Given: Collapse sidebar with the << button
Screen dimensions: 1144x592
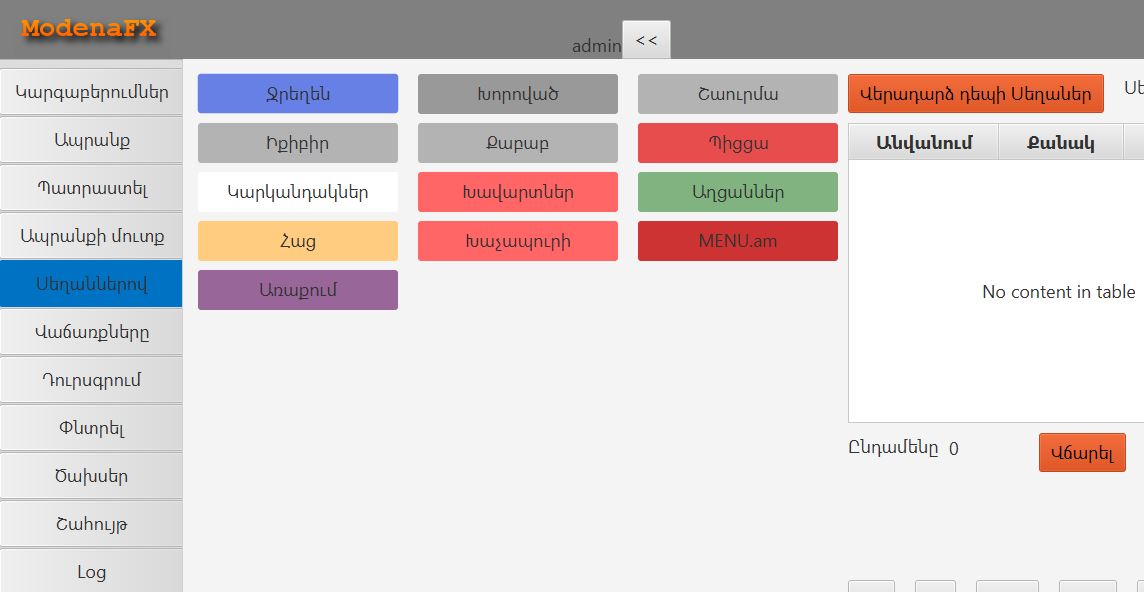Looking at the screenshot, I should click(646, 40).
